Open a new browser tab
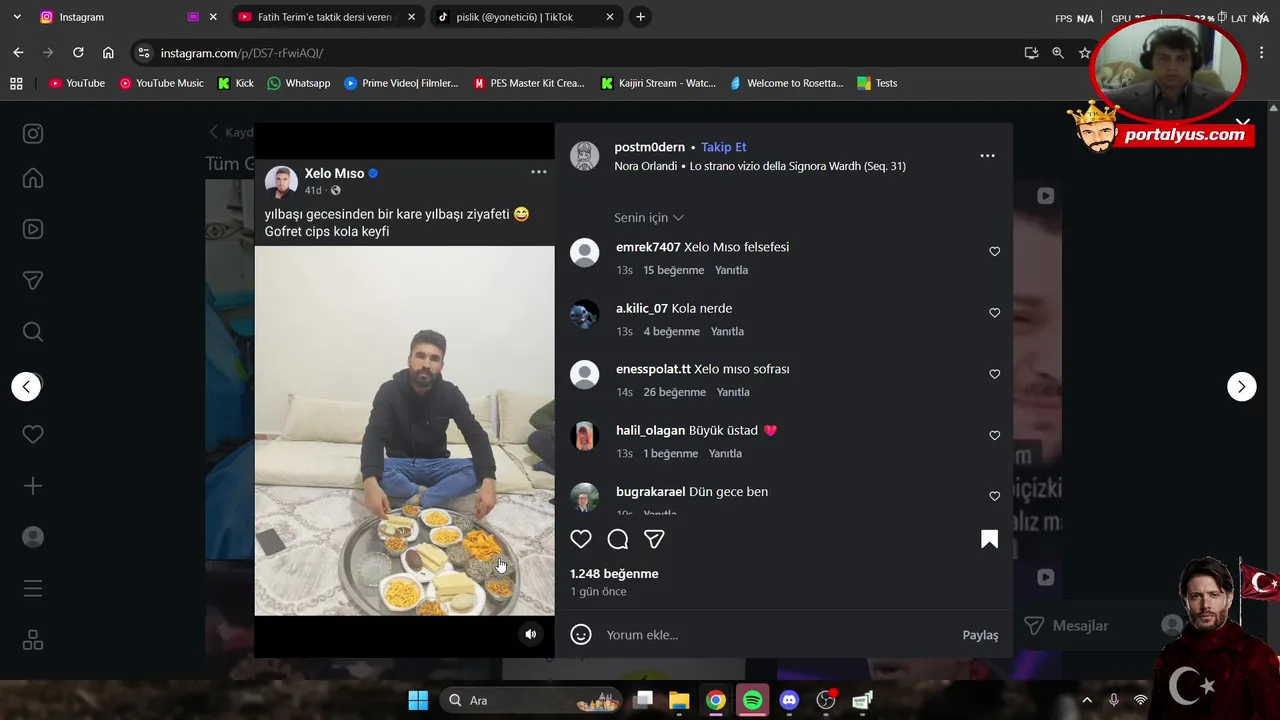The image size is (1280, 720). [x=640, y=17]
